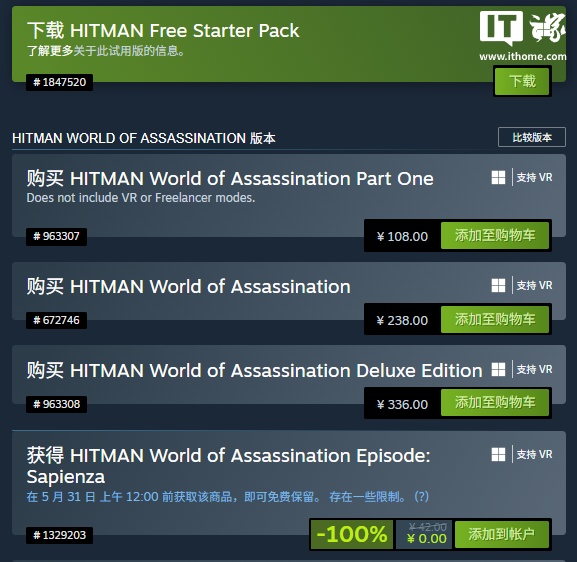Click the Windows icon for Deluxe Edition

[x=498, y=369]
